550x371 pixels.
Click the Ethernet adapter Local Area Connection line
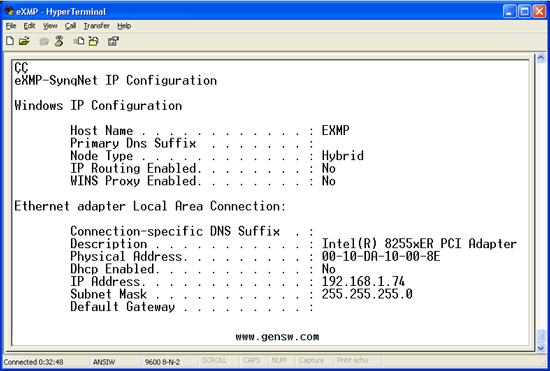[150, 206]
